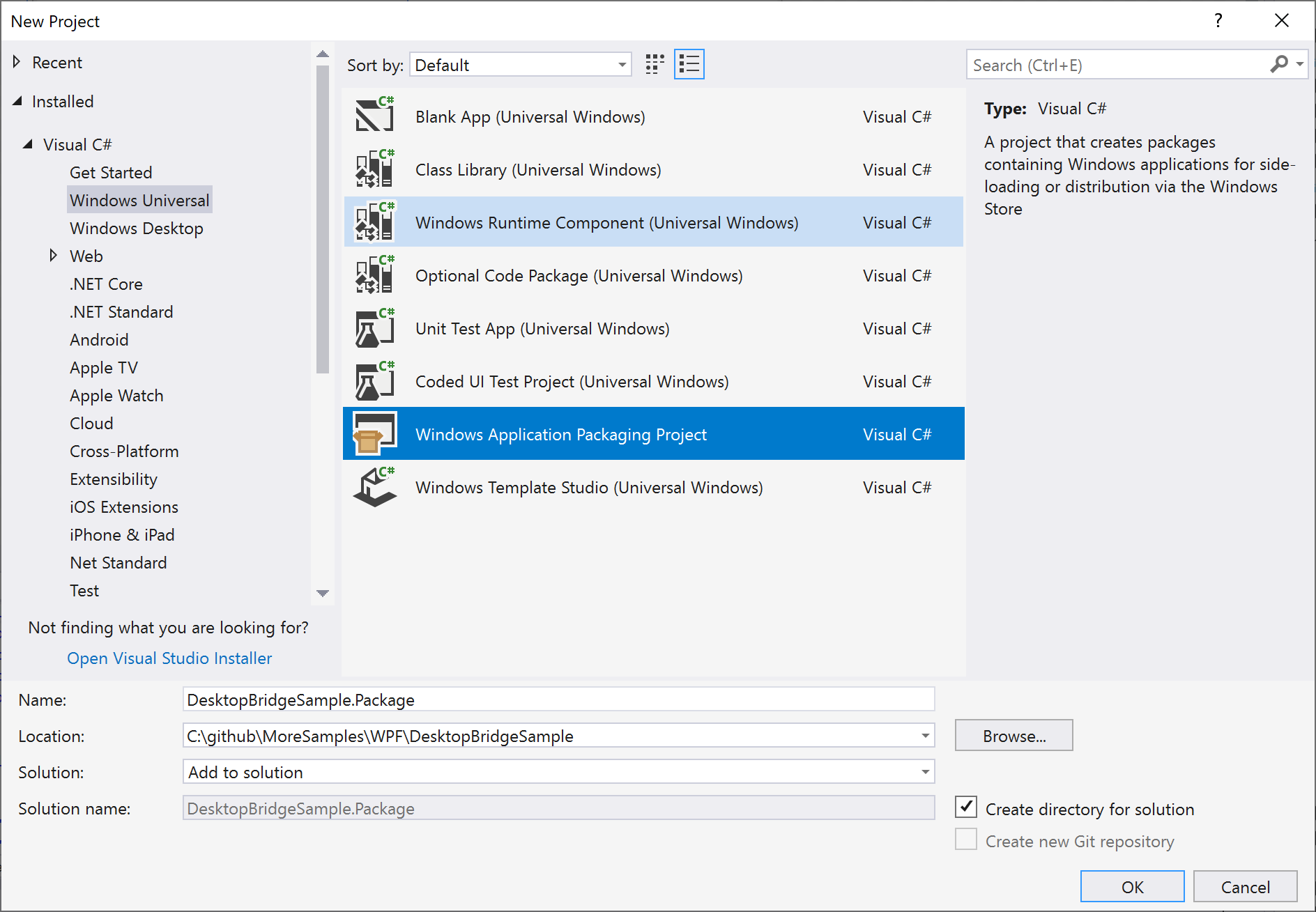Click Blank App template icon
This screenshot has width=1316, height=912.
[375, 116]
